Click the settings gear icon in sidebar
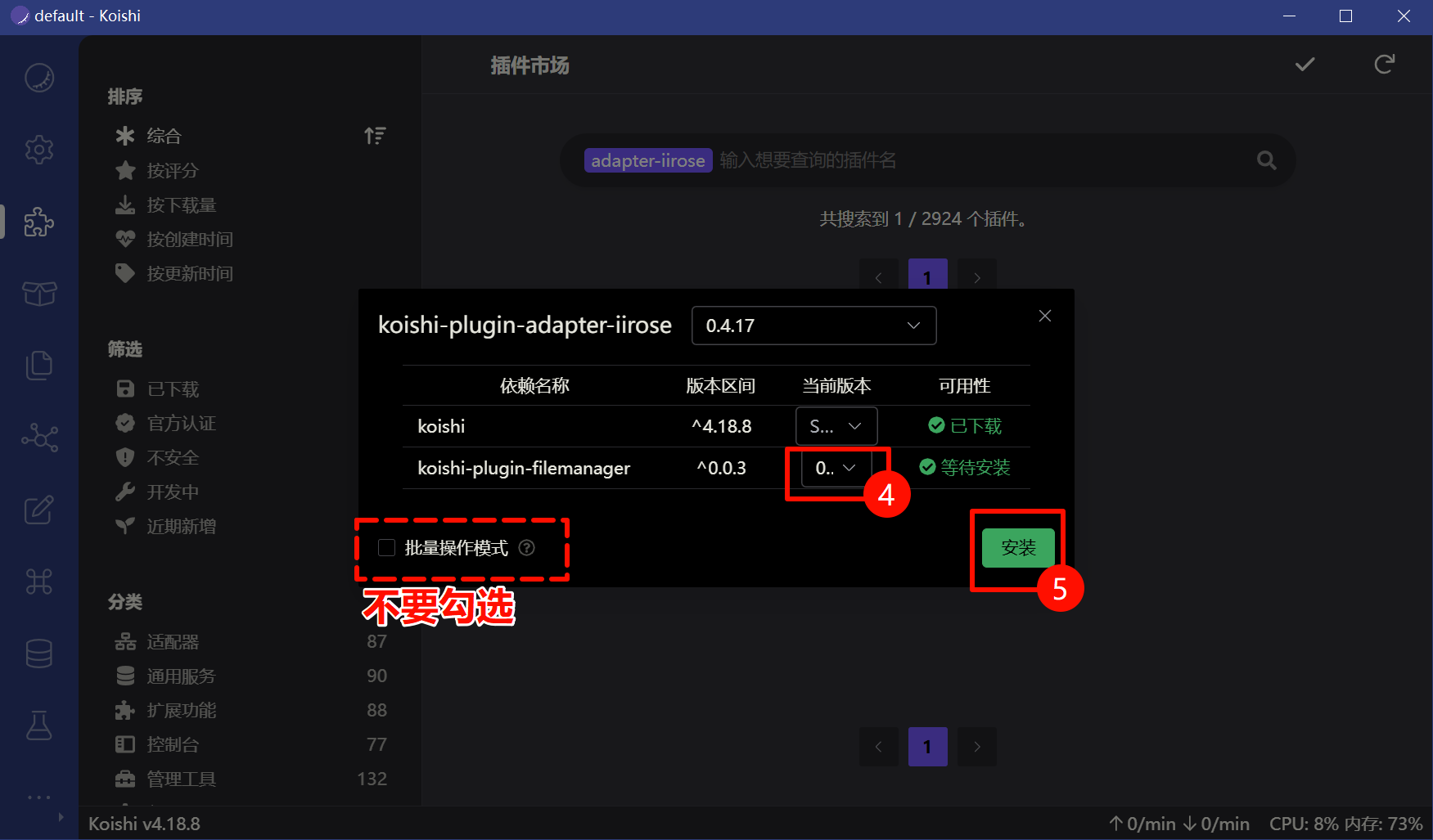Screen dimensions: 1433x840 [38, 150]
